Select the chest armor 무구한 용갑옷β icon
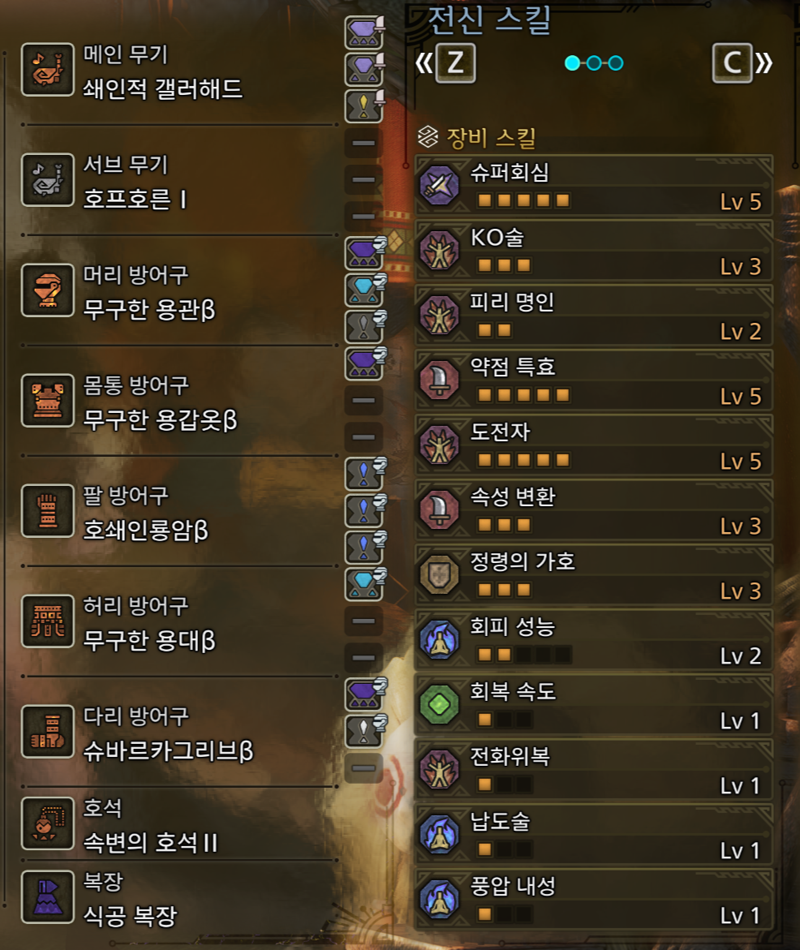 [x=48, y=400]
